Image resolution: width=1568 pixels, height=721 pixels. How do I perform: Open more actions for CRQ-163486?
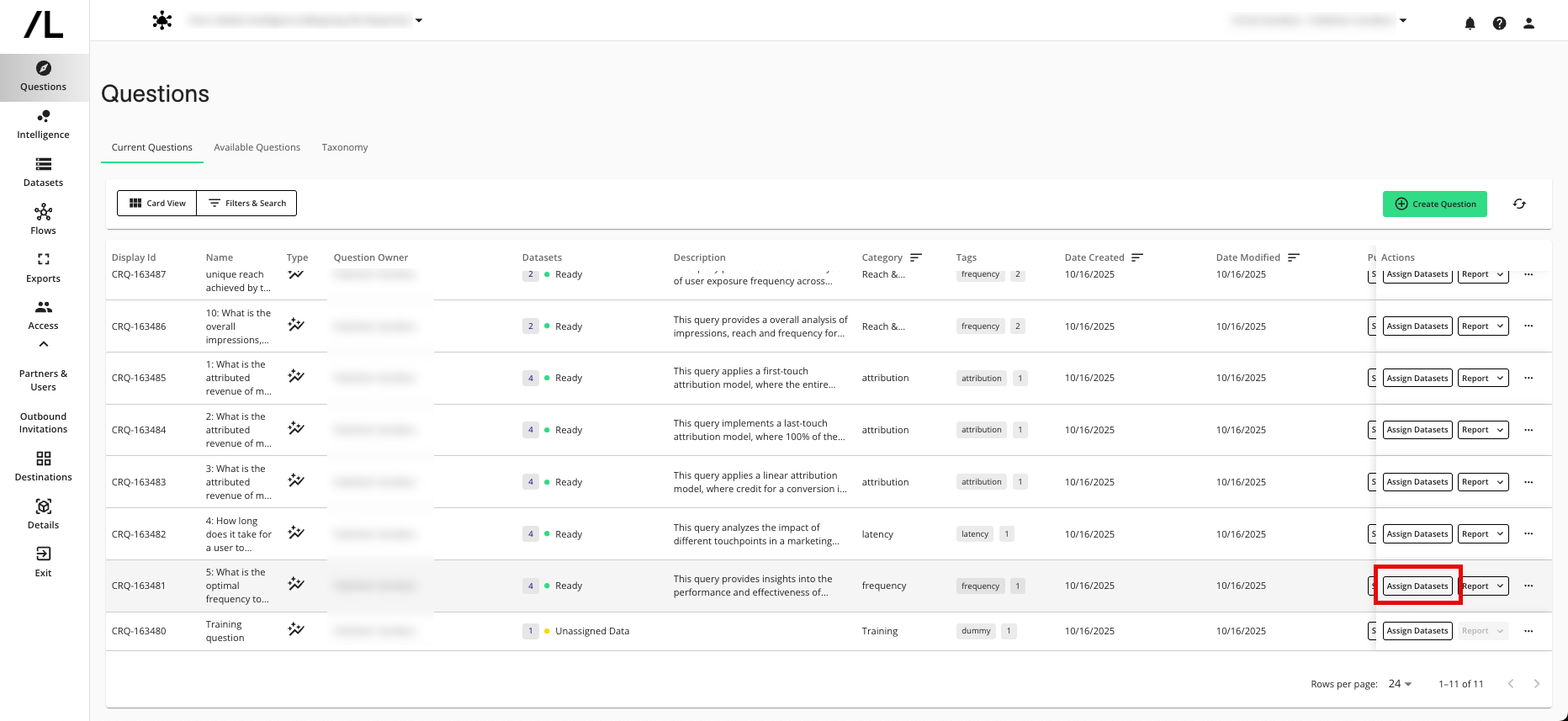click(1528, 326)
